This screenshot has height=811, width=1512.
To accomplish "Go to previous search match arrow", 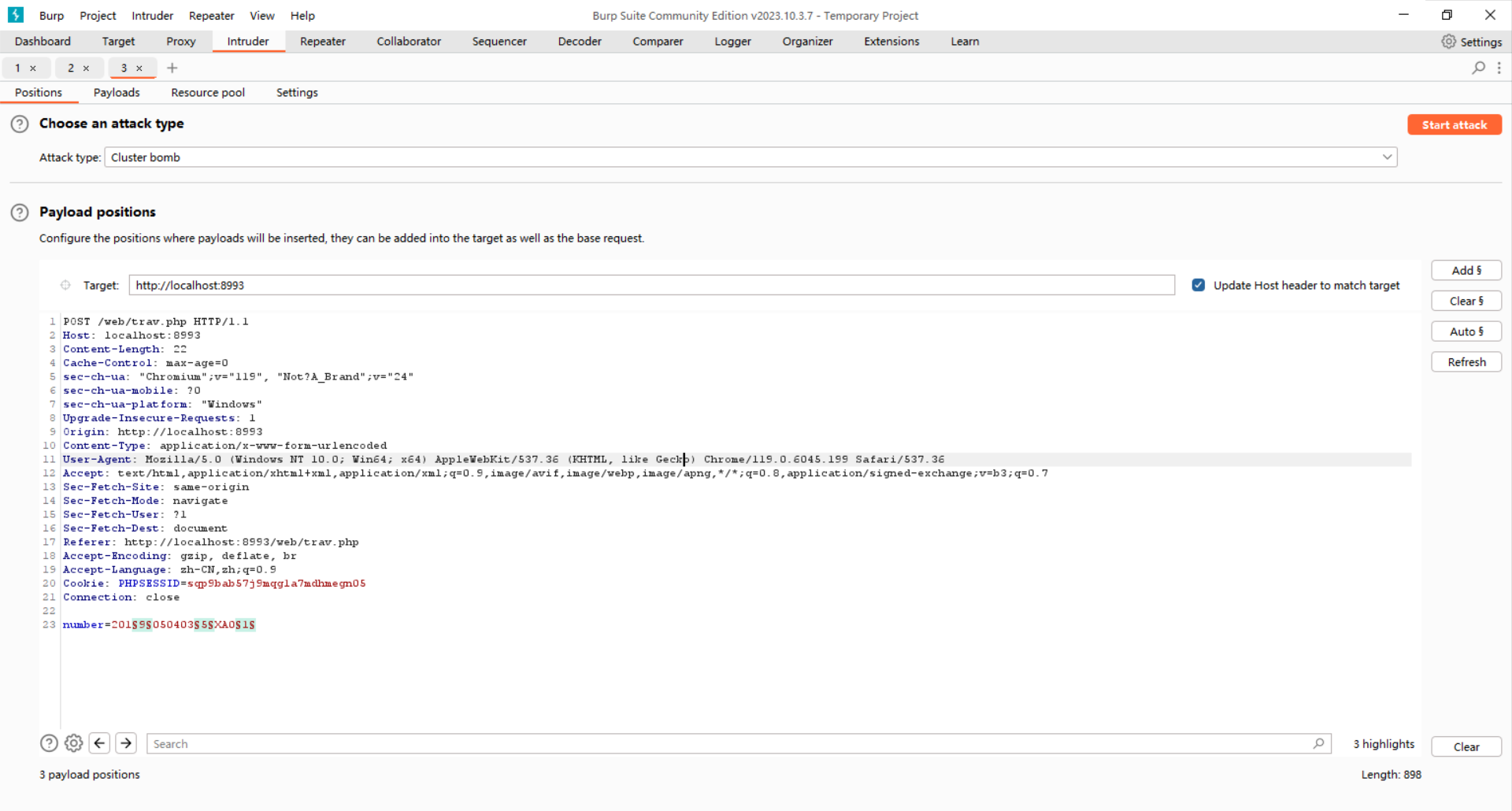I will click(x=100, y=743).
